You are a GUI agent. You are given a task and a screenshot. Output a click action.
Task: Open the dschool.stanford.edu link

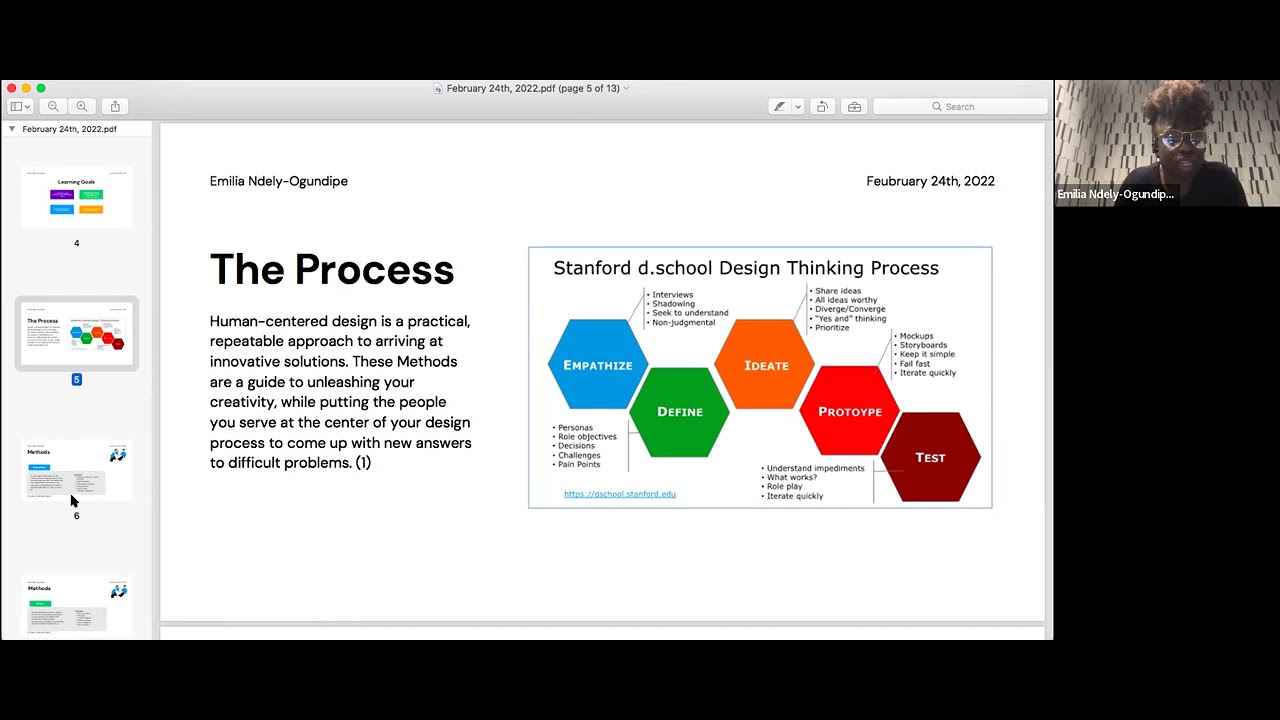[x=620, y=494]
